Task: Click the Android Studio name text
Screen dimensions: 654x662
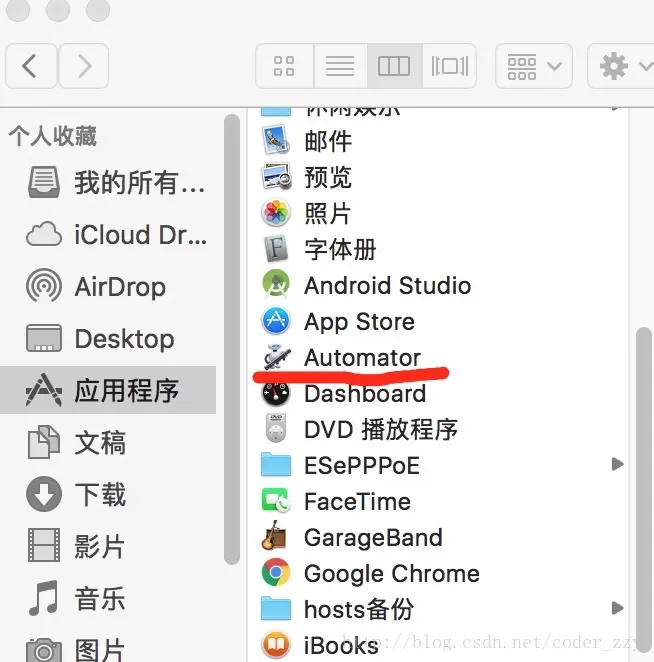Action: tap(388, 285)
